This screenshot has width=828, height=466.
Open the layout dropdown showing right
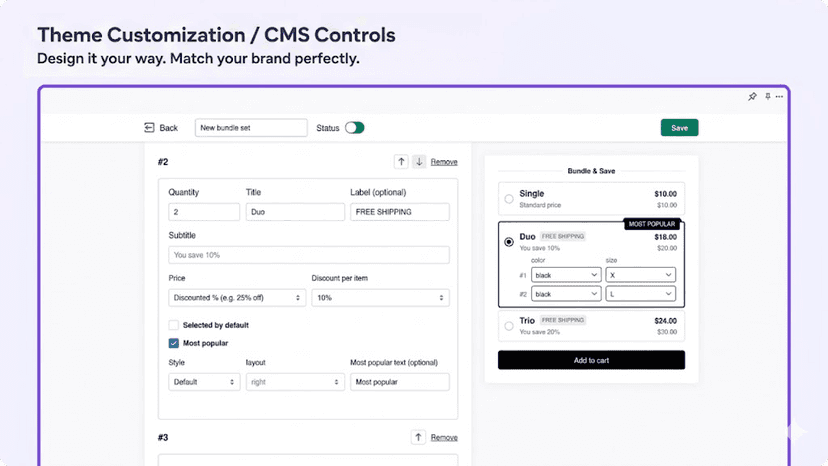pos(295,381)
